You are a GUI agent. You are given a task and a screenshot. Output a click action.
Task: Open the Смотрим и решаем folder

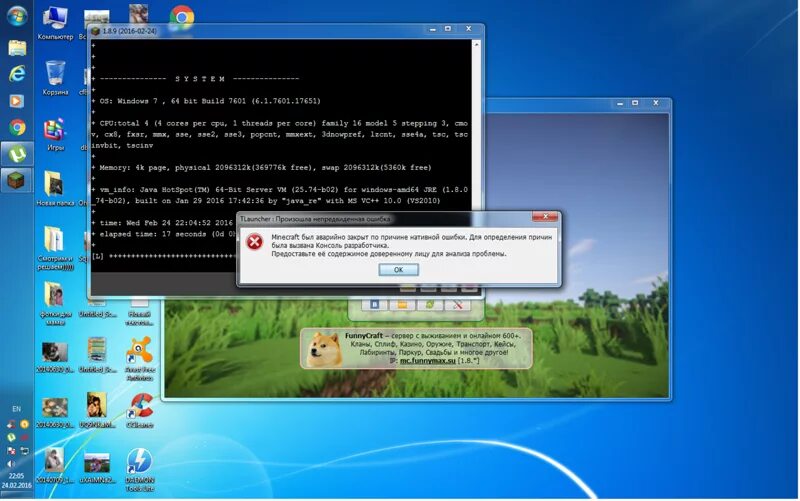pos(55,247)
